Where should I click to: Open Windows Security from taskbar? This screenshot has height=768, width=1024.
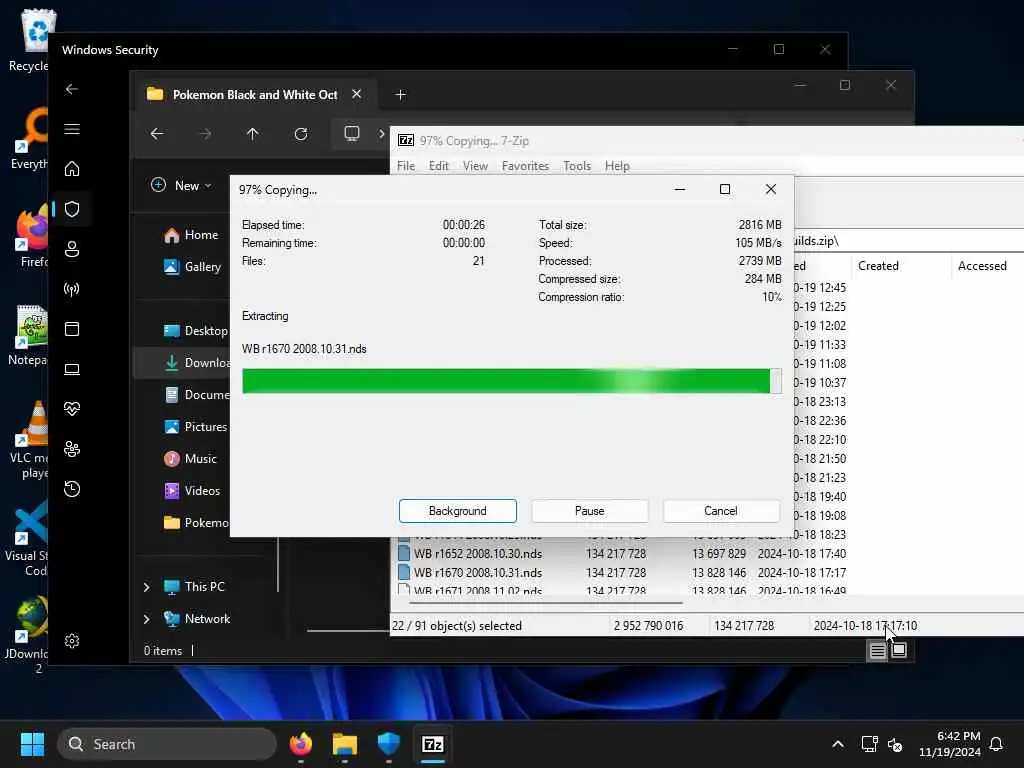coord(389,744)
